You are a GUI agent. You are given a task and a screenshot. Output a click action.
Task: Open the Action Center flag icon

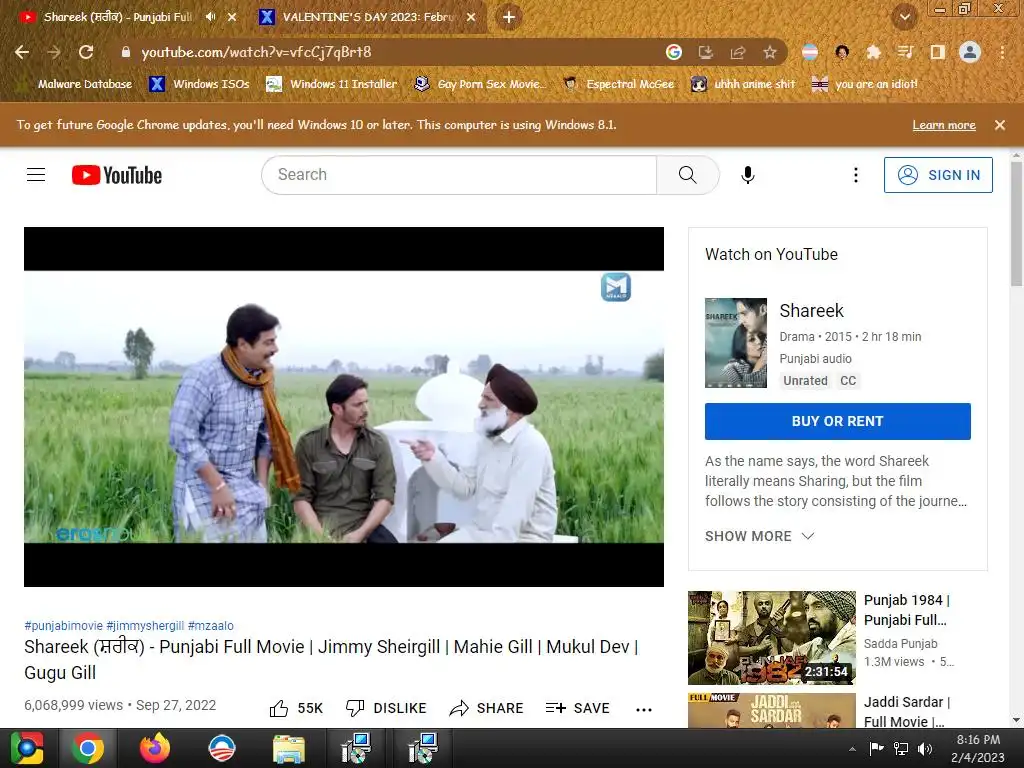[x=876, y=749]
